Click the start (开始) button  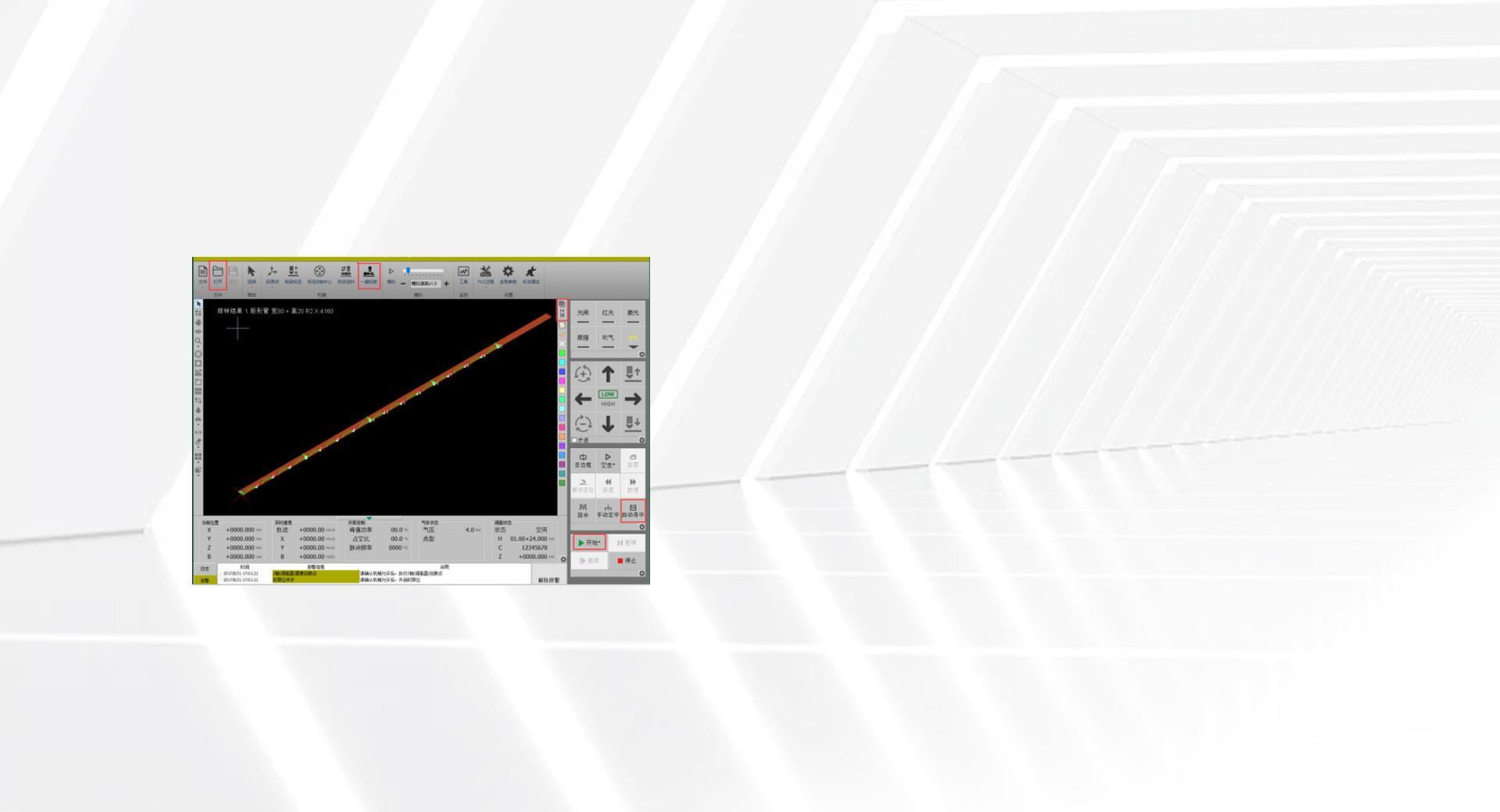589,543
